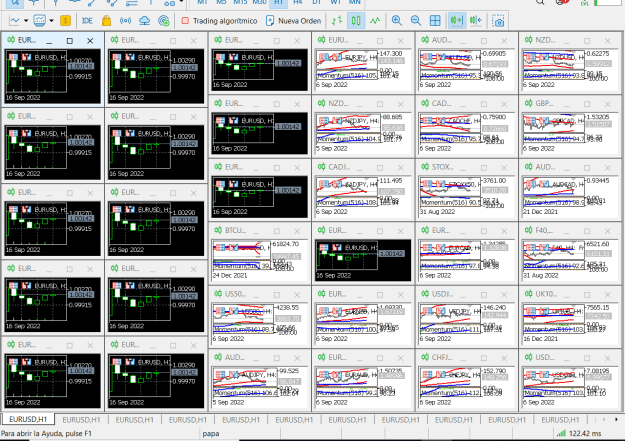Open the IDE MetaEditor icon
625x441 pixels.
click(x=87, y=21)
